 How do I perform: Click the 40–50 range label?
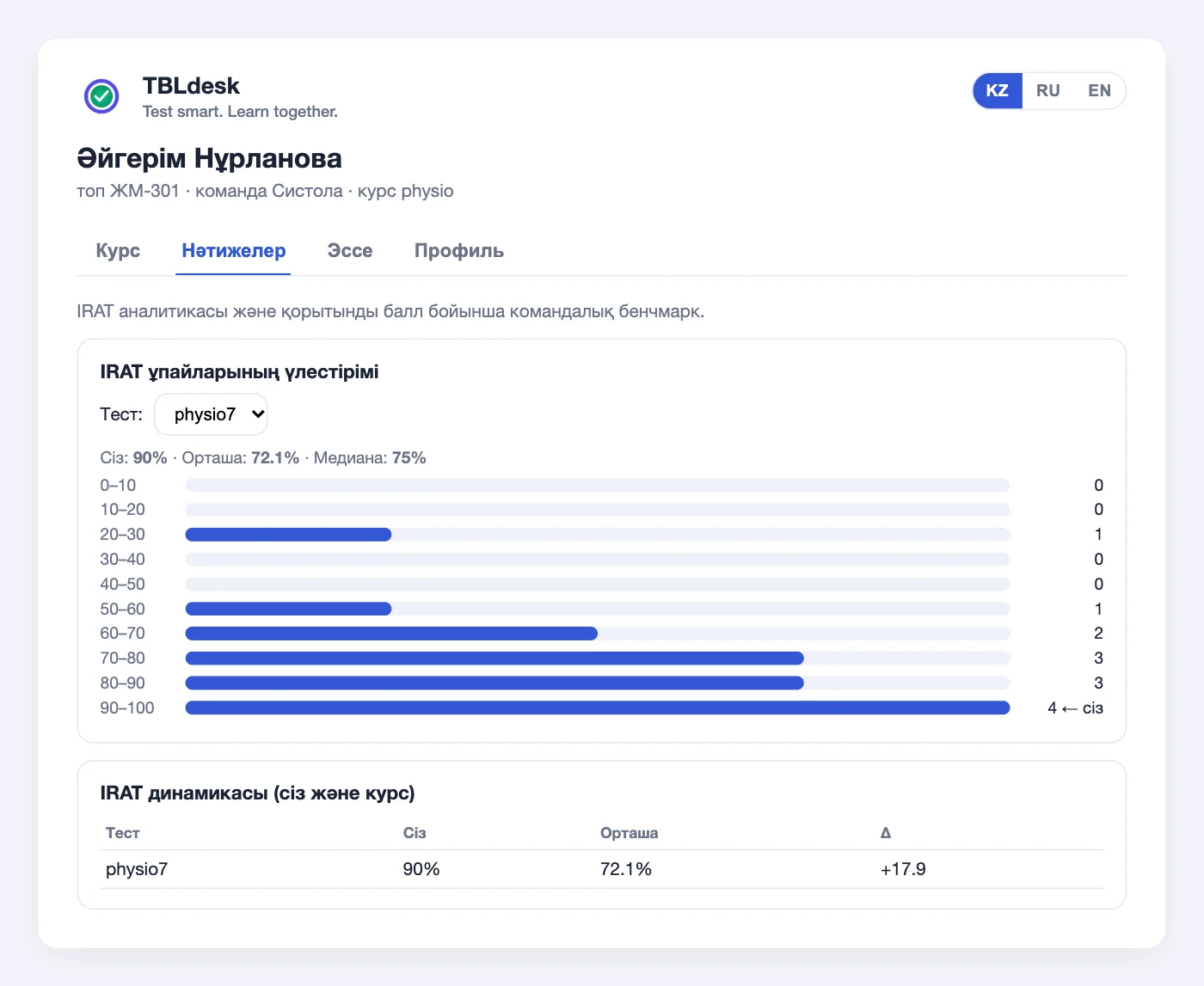122,585
